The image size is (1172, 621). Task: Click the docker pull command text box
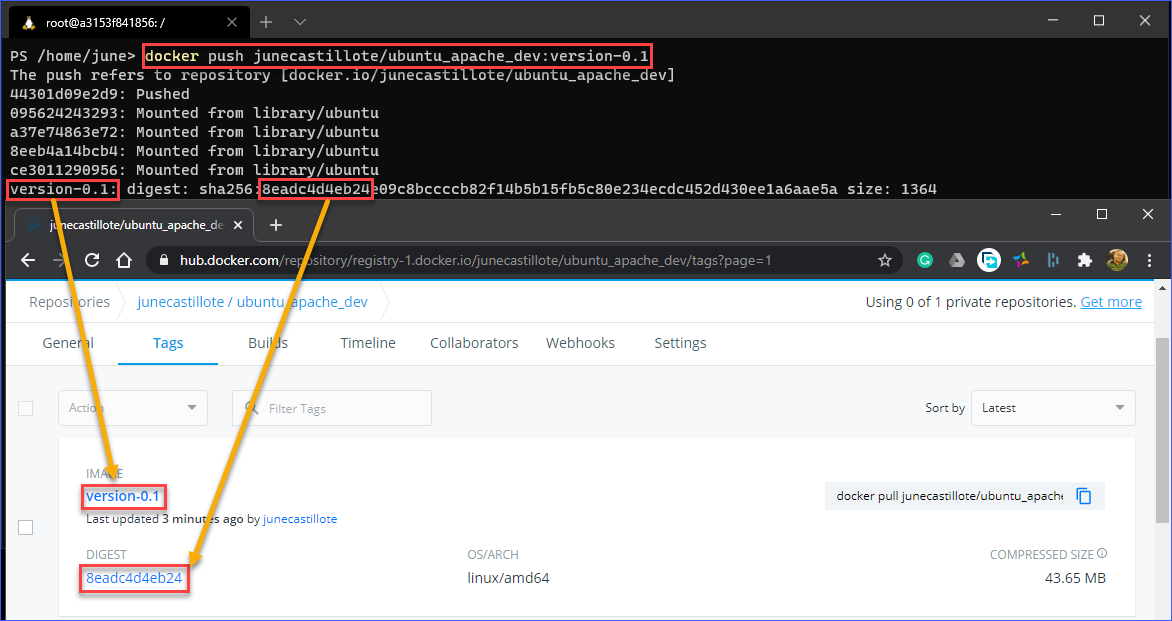click(x=949, y=496)
